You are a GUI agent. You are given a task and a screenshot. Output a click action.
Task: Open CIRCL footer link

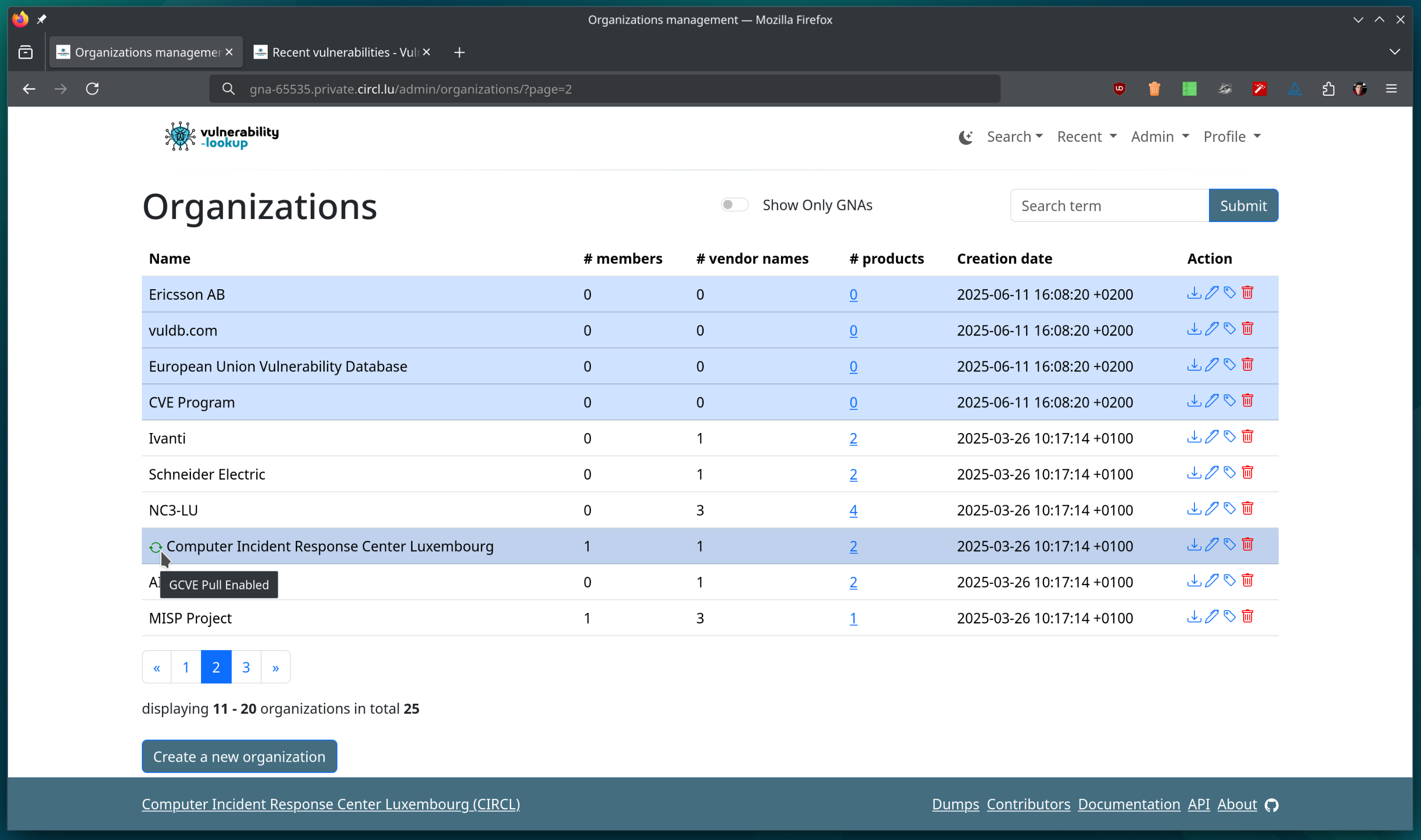click(x=330, y=804)
